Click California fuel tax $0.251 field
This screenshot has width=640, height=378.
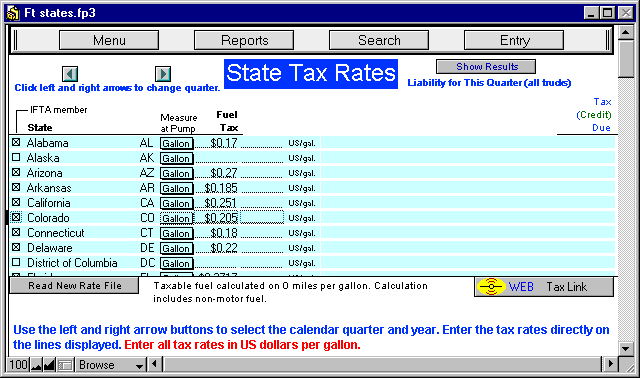[x=216, y=203]
